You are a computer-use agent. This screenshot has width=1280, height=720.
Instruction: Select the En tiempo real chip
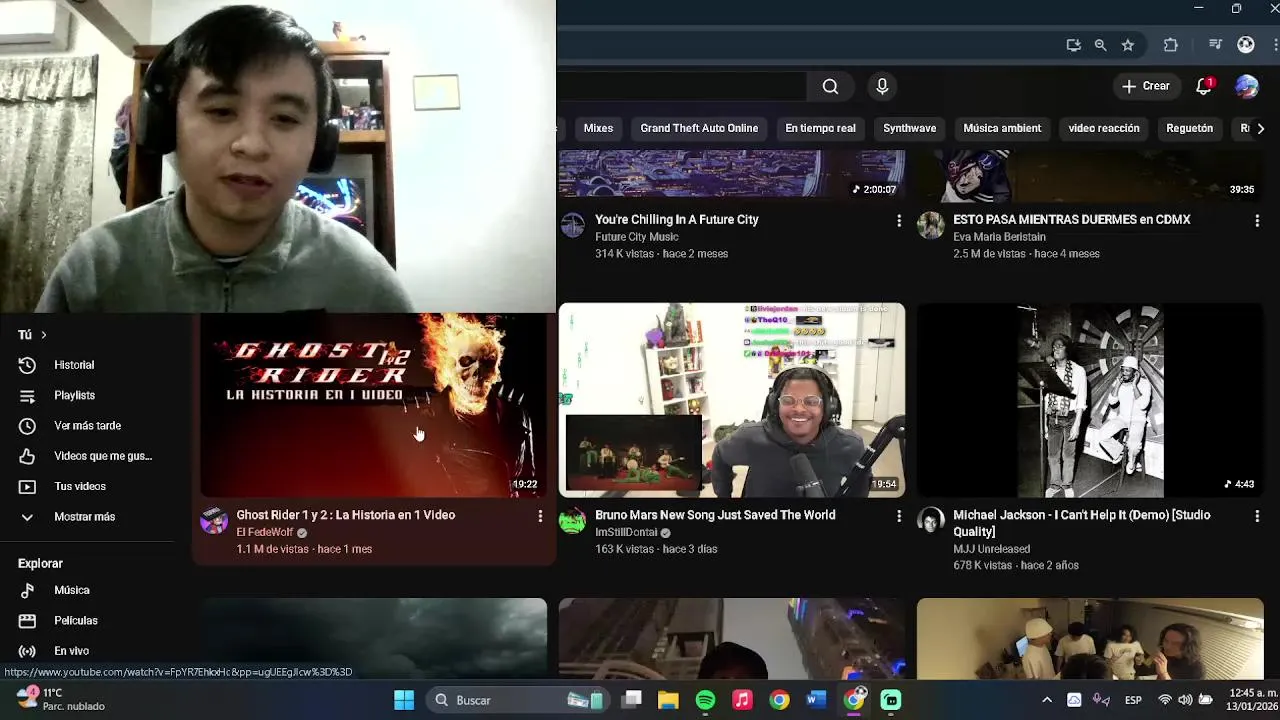click(820, 128)
